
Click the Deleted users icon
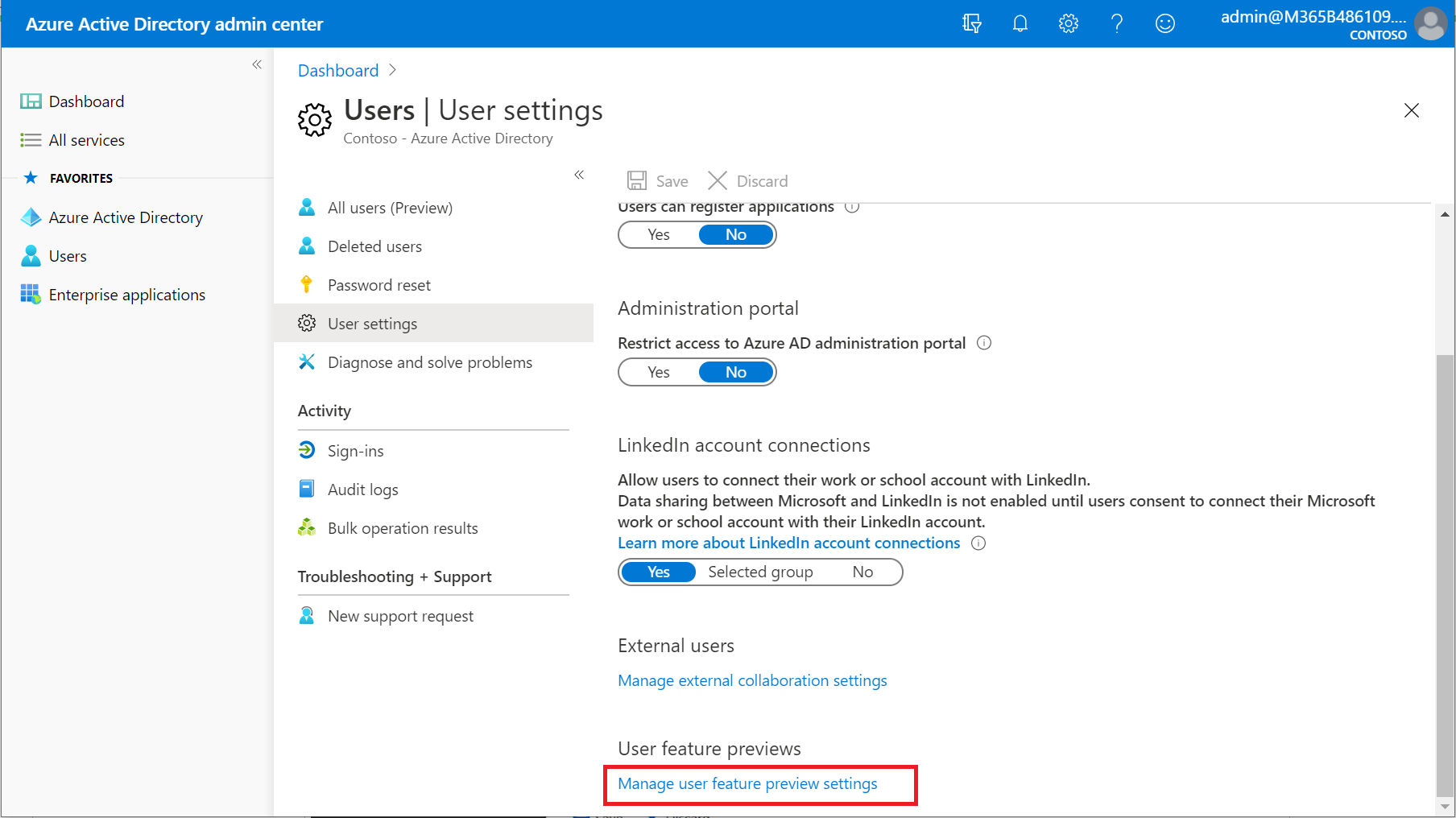[x=307, y=246]
